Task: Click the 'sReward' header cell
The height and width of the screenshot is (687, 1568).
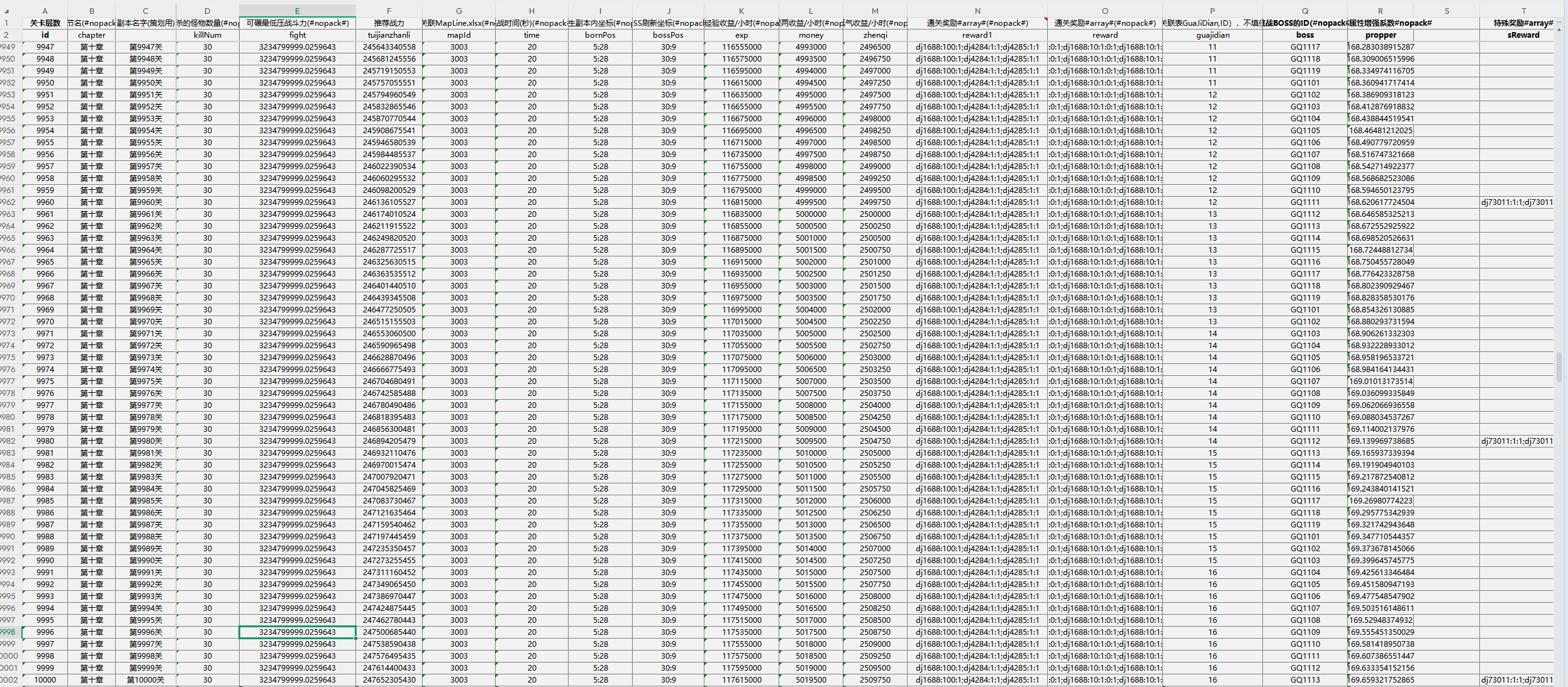Action: point(1523,35)
